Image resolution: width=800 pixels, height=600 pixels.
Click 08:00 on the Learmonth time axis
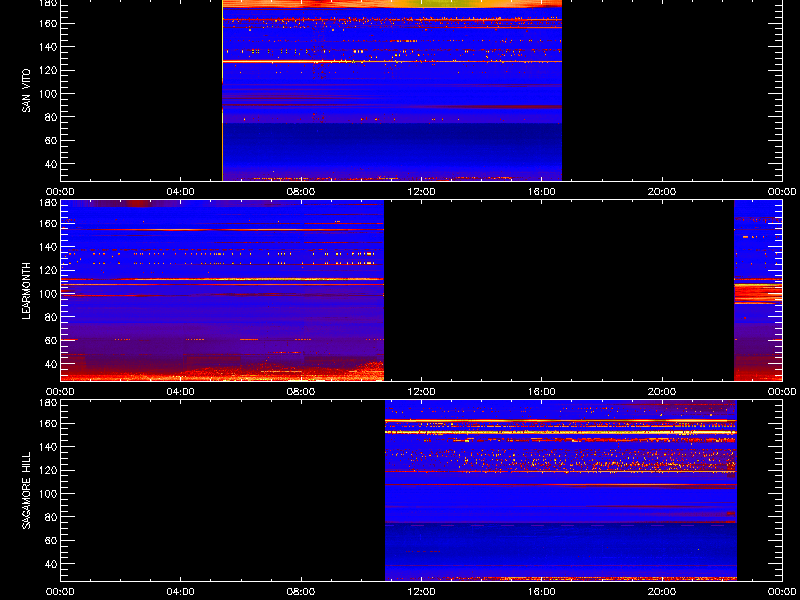point(301,392)
